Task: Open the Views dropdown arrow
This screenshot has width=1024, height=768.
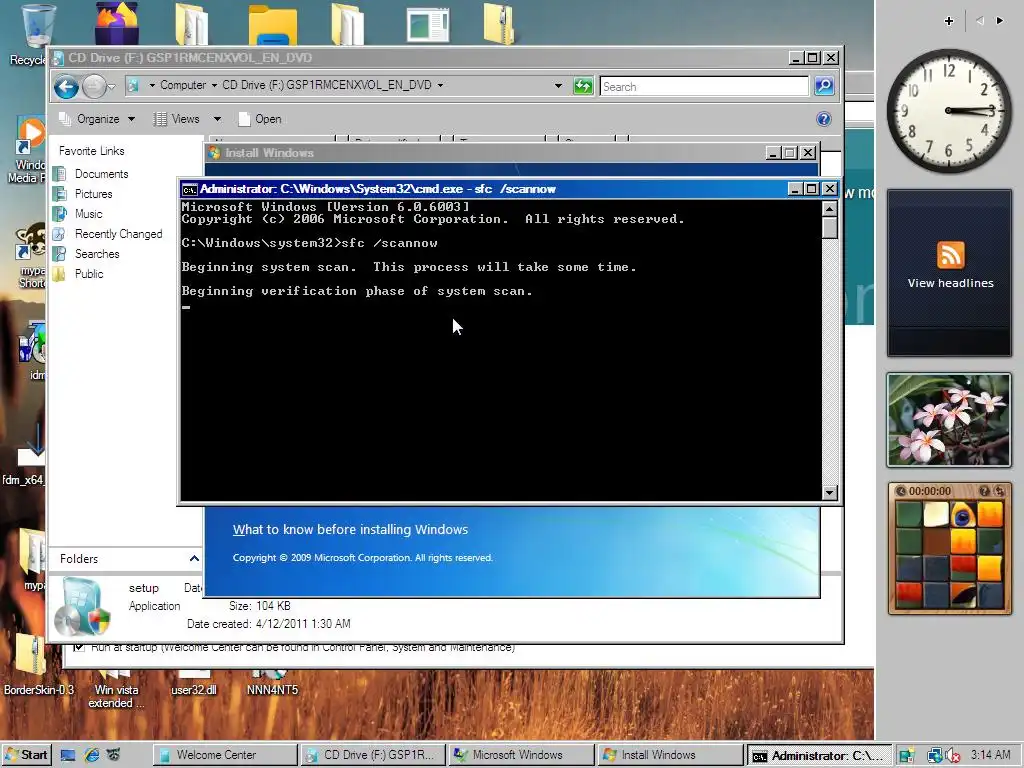Action: pyautogui.click(x=217, y=119)
